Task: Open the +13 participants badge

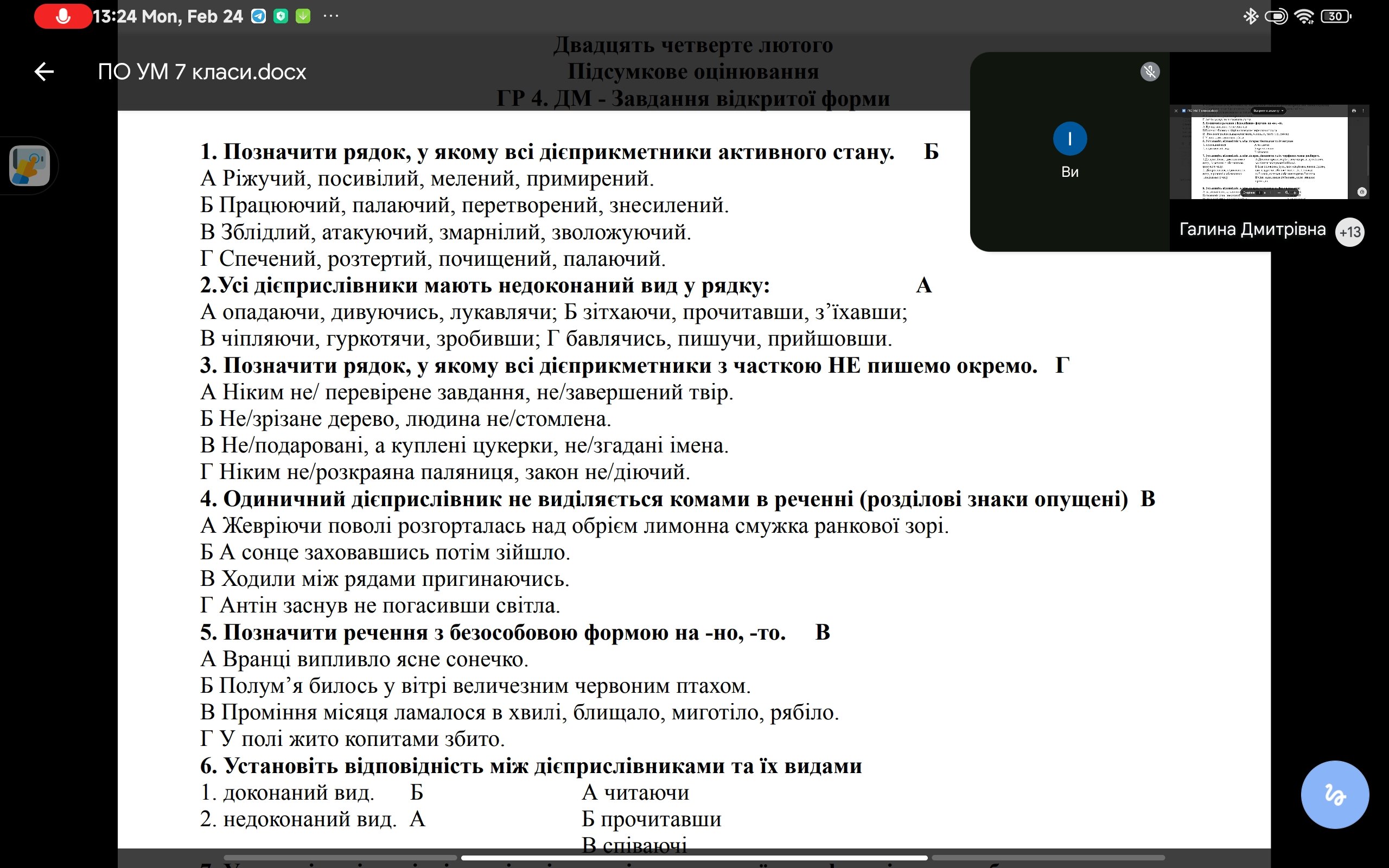Action: [x=1350, y=232]
